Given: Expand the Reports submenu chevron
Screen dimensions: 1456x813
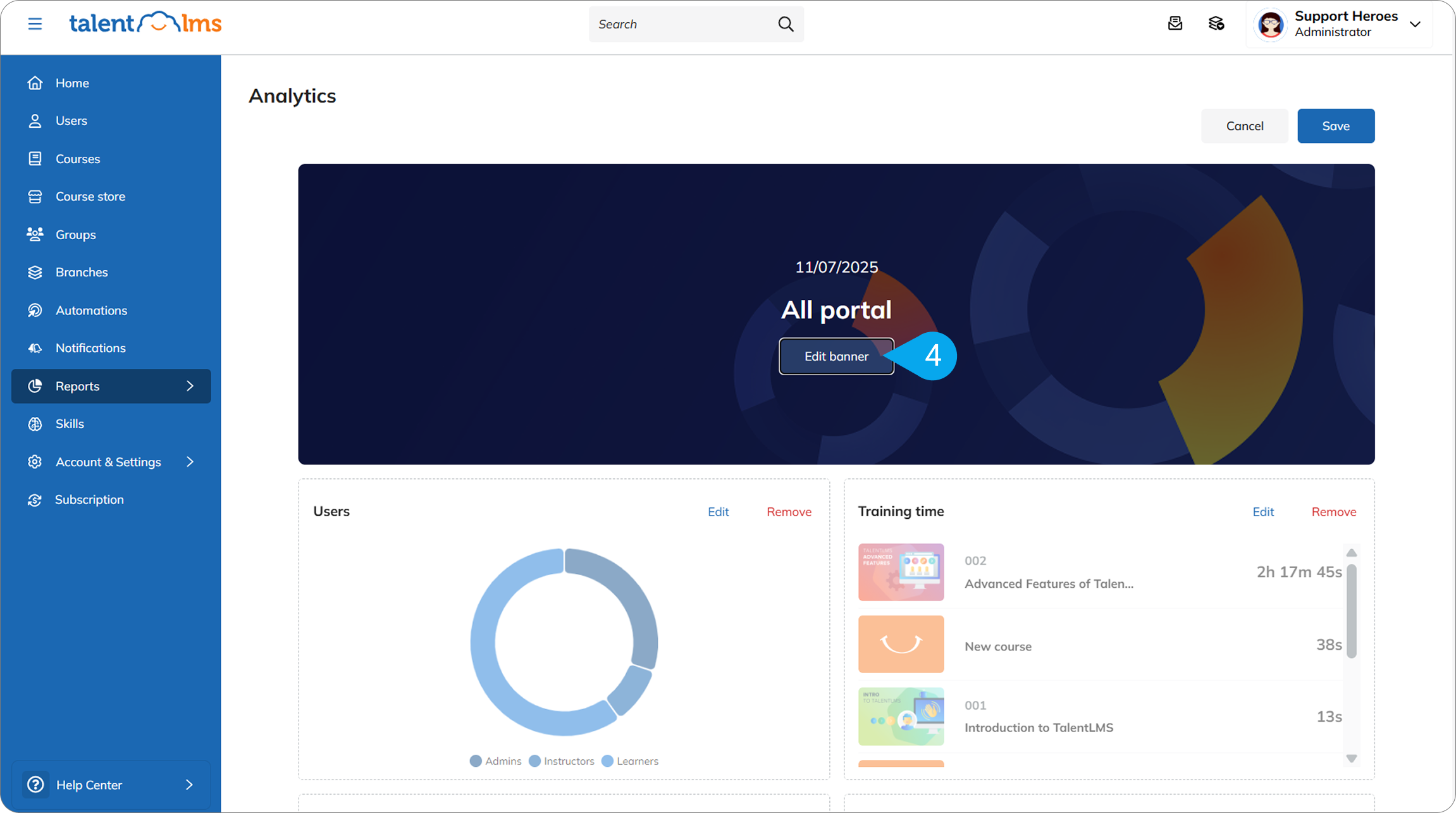Looking at the screenshot, I should (190, 386).
